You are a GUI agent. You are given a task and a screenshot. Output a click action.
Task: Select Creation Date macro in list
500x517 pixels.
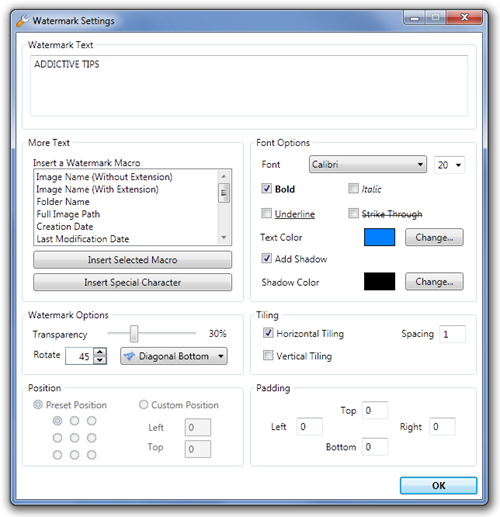point(65,227)
